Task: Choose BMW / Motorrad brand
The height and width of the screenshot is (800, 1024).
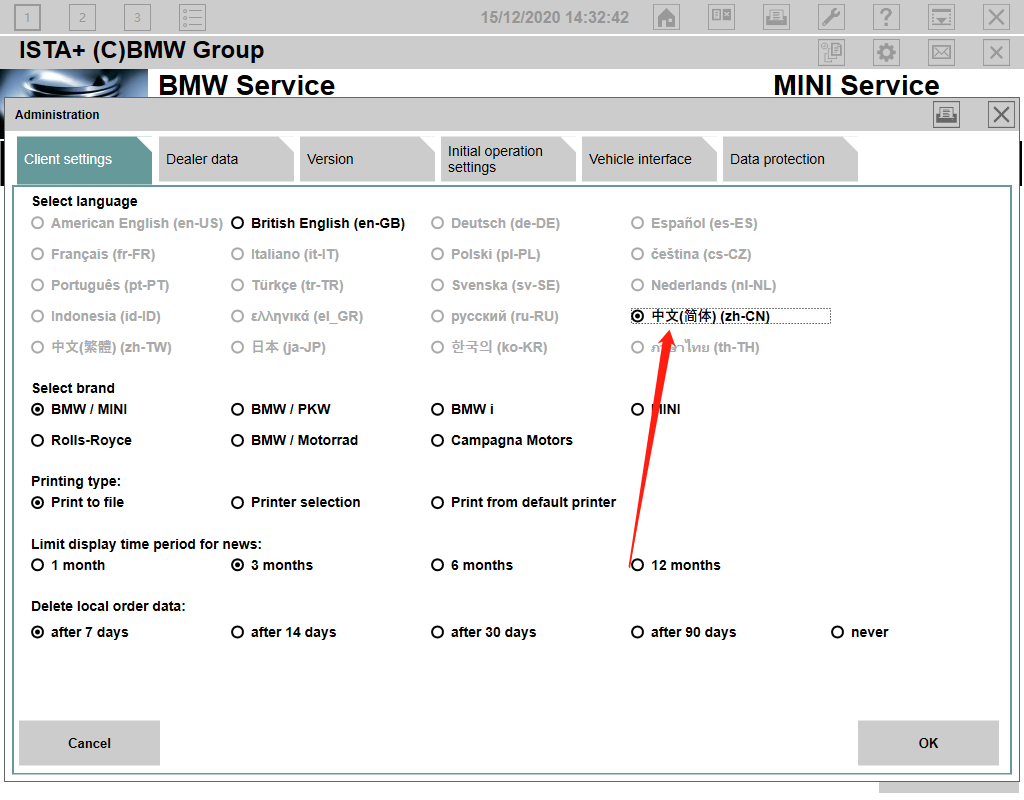Action: pos(238,441)
